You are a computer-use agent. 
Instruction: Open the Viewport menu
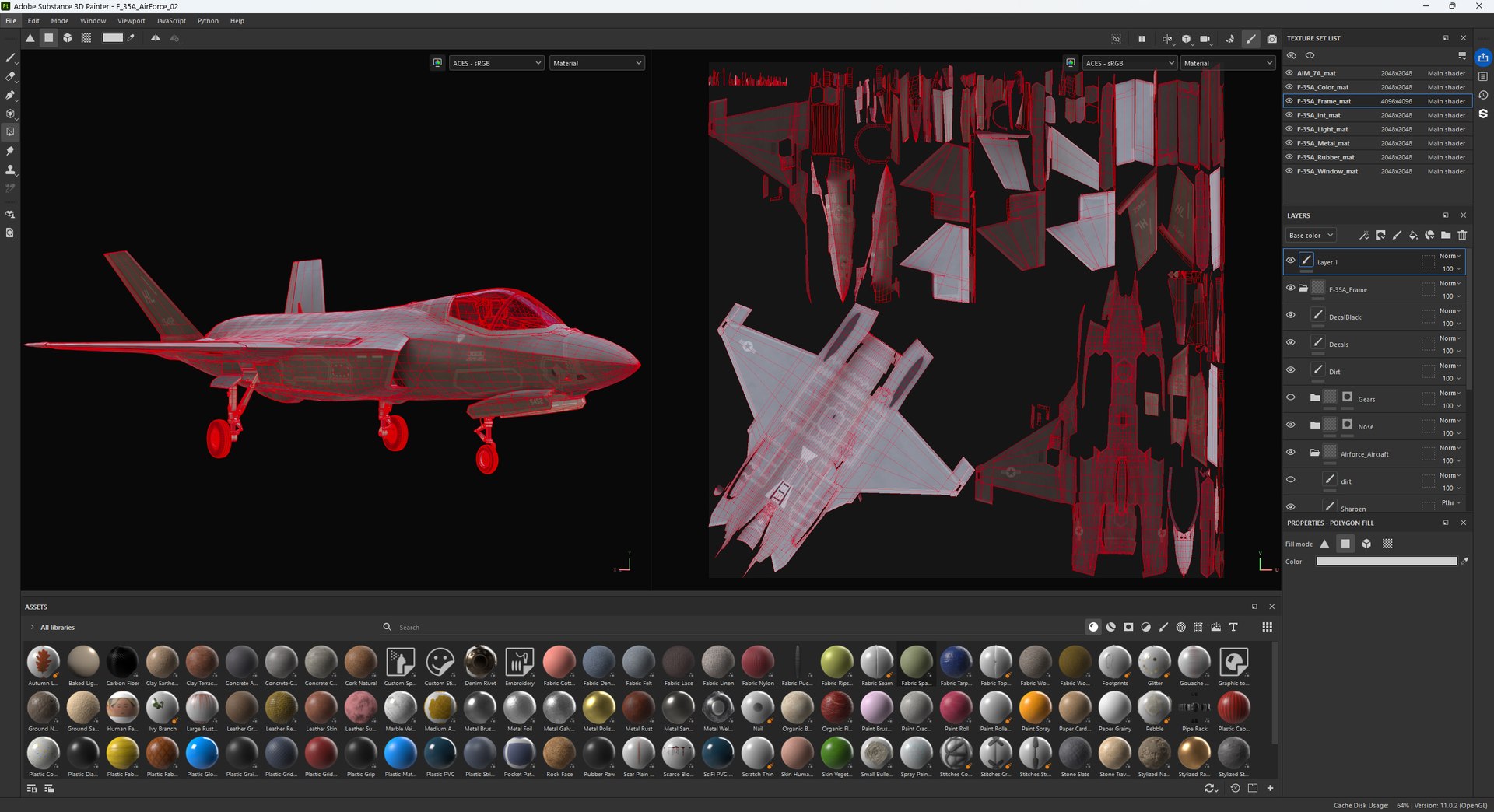point(131,21)
